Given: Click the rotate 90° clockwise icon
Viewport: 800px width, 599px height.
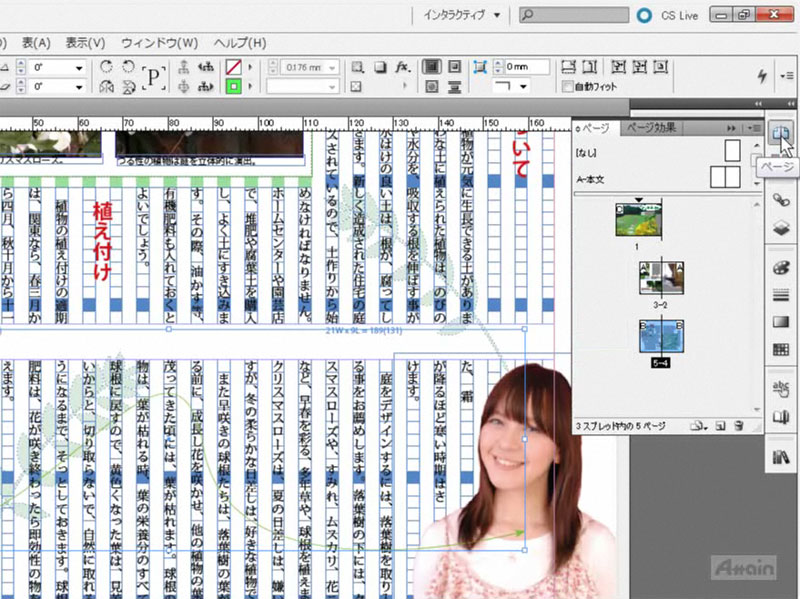Looking at the screenshot, I should [x=107, y=67].
